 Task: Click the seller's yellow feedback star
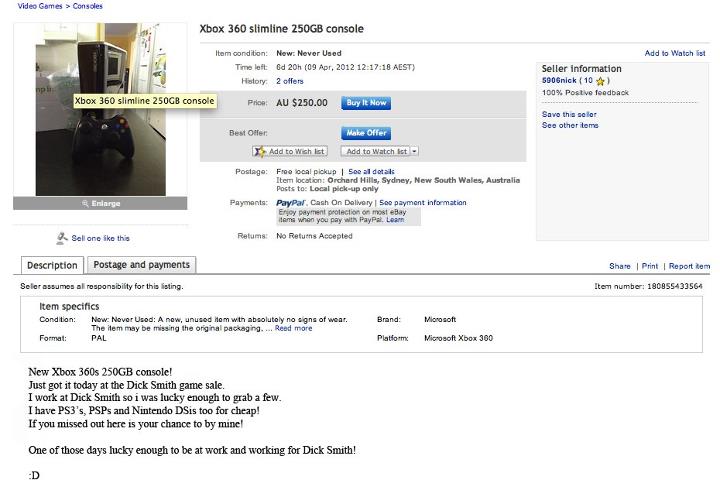coord(600,81)
